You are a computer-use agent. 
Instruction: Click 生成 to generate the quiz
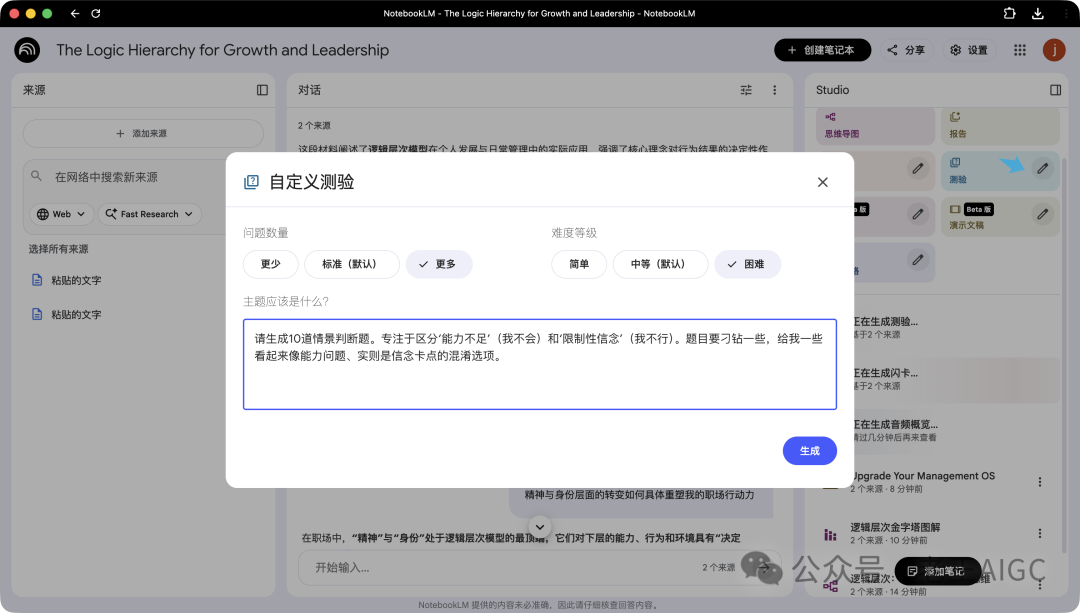pyautogui.click(x=809, y=450)
